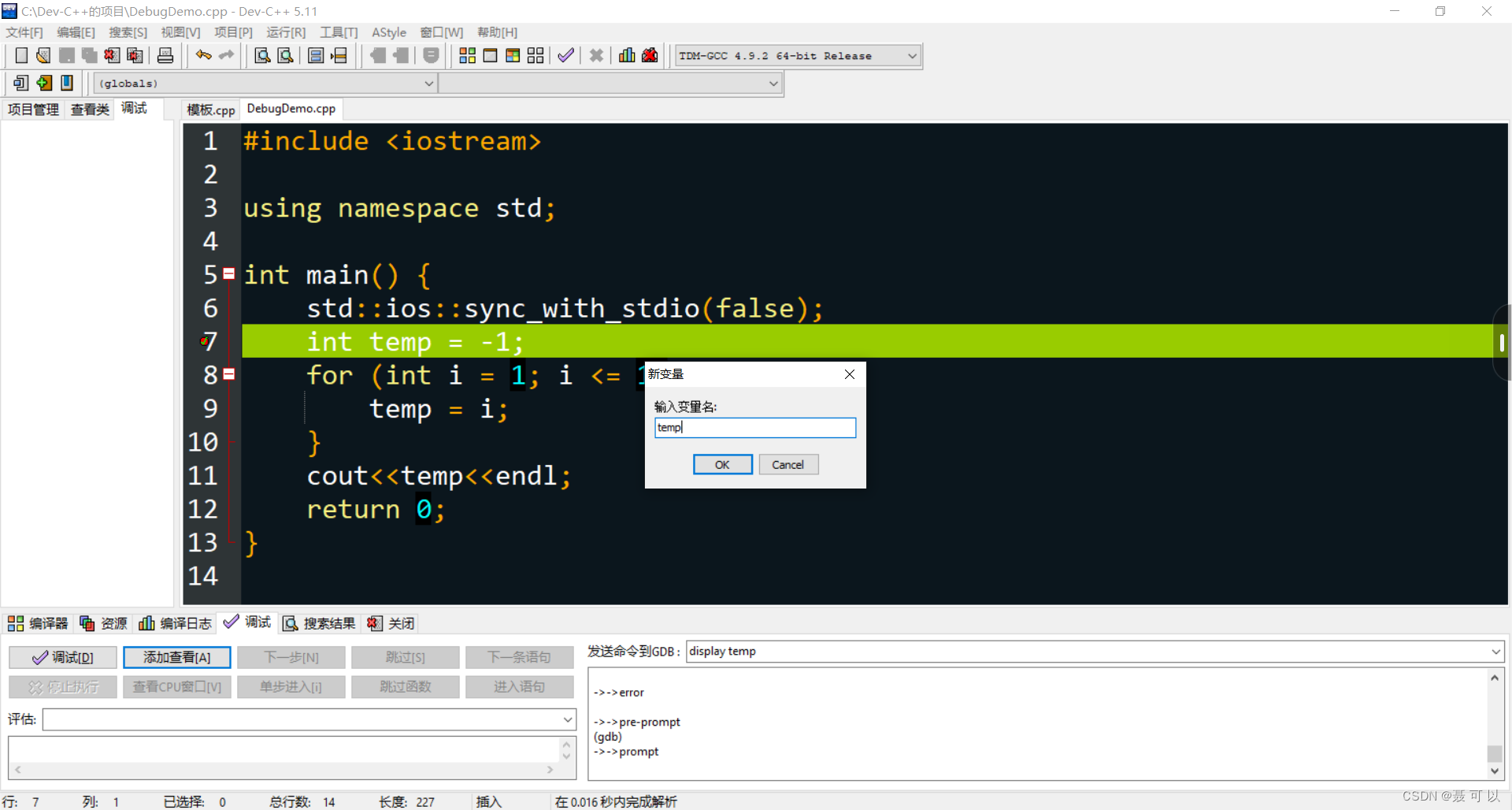Click the Run window icon
The width and height of the screenshot is (1512, 810).
[490, 55]
